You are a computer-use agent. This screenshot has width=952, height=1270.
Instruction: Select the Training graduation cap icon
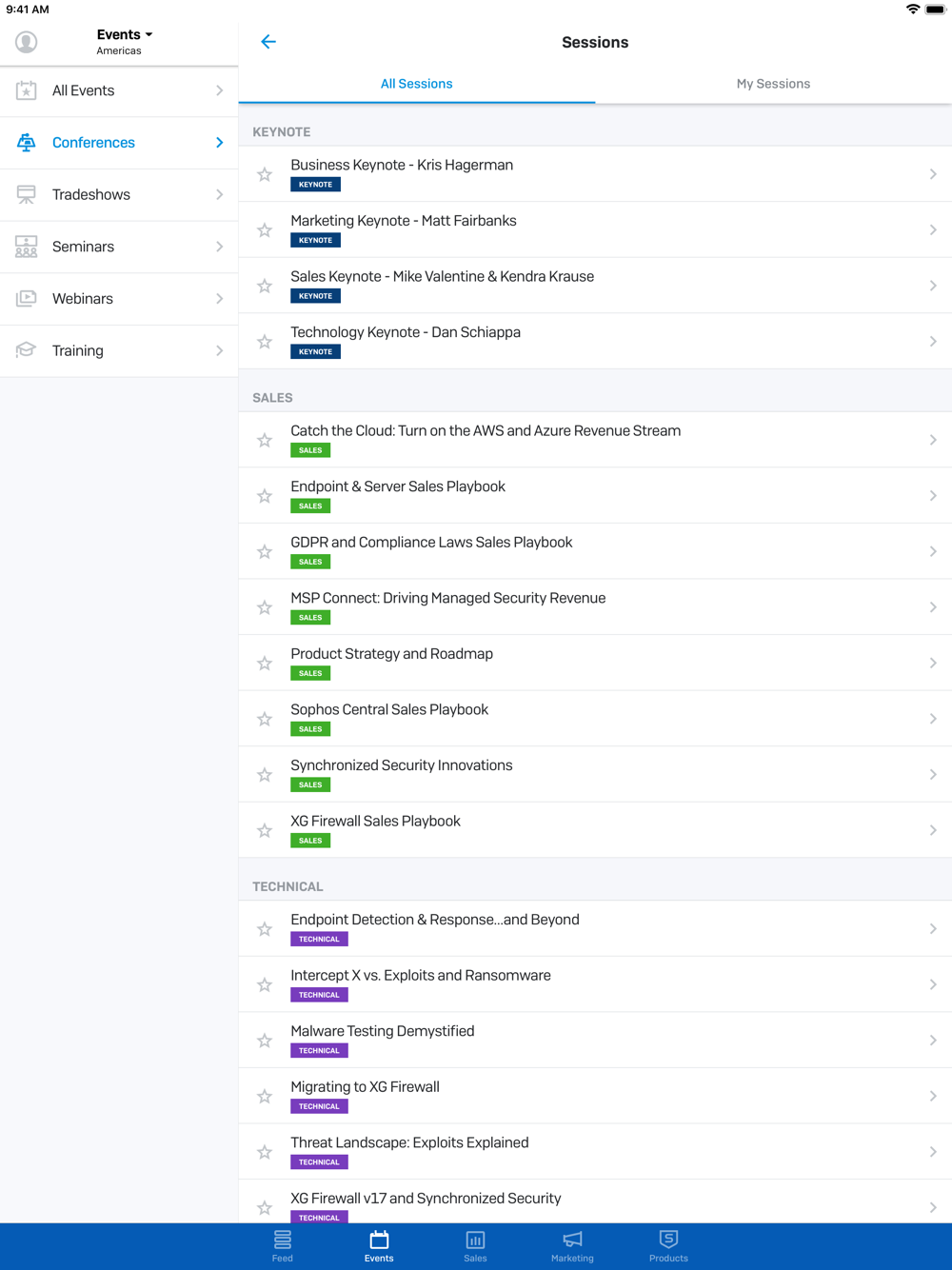(27, 350)
